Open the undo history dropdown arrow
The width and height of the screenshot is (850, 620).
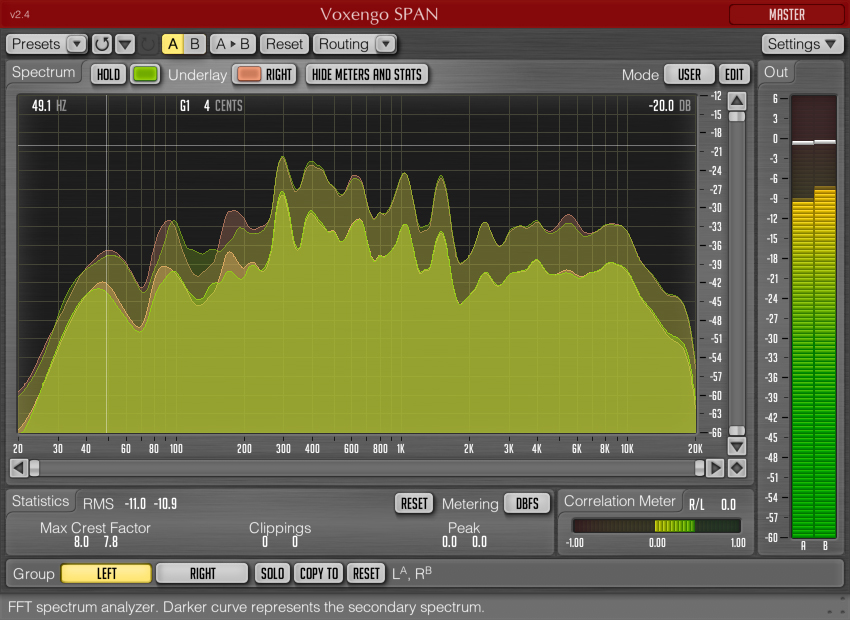point(125,44)
